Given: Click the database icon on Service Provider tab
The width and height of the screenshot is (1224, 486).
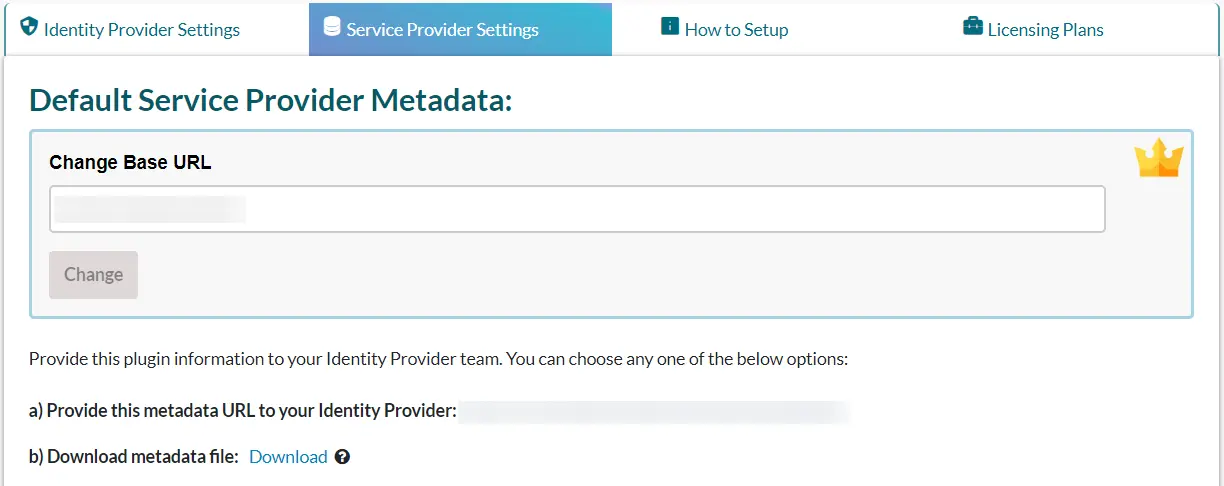Looking at the screenshot, I should 332,28.
